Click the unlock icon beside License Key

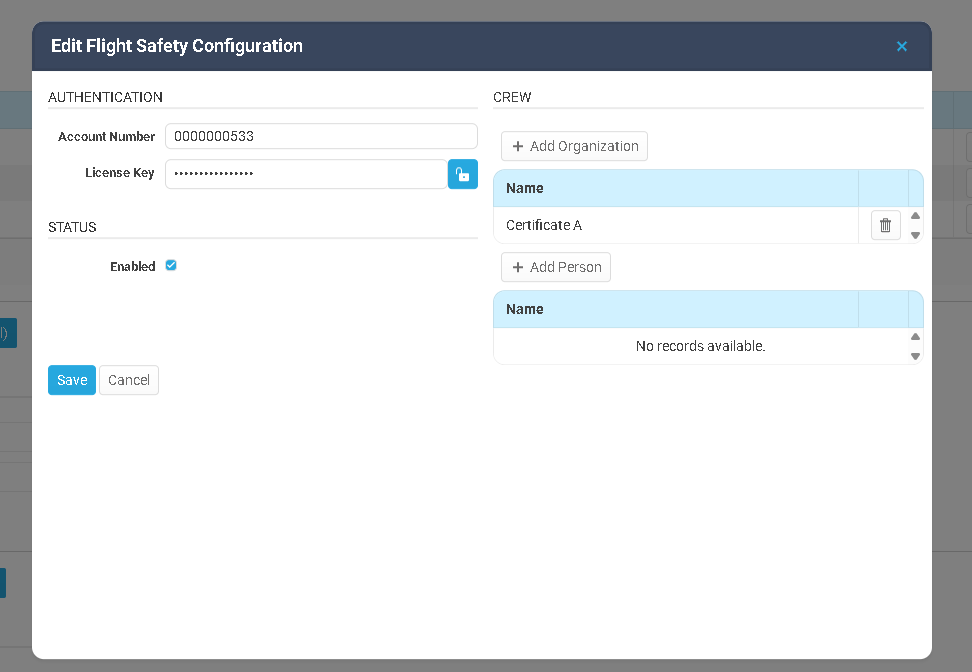click(462, 174)
